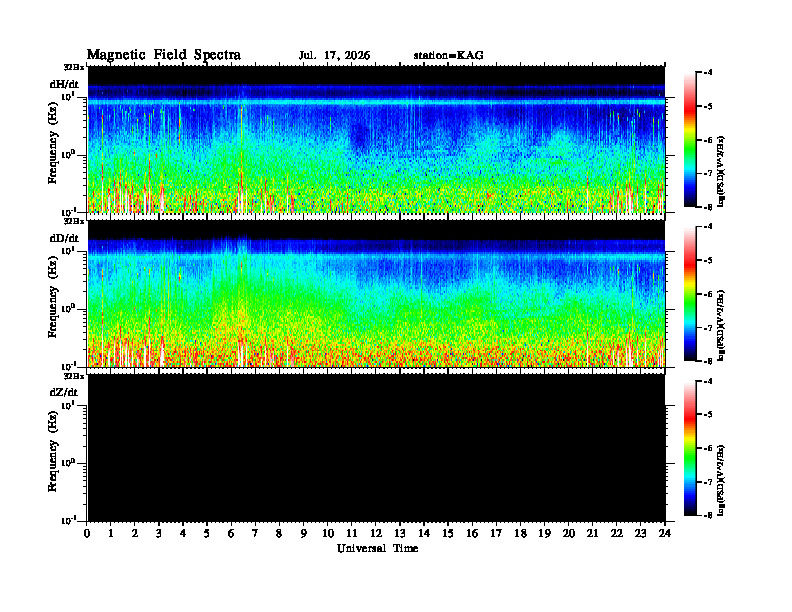The height and width of the screenshot is (612, 792).
Task: Click the -4 value on dH/dt color scale
Action: [x=708, y=73]
